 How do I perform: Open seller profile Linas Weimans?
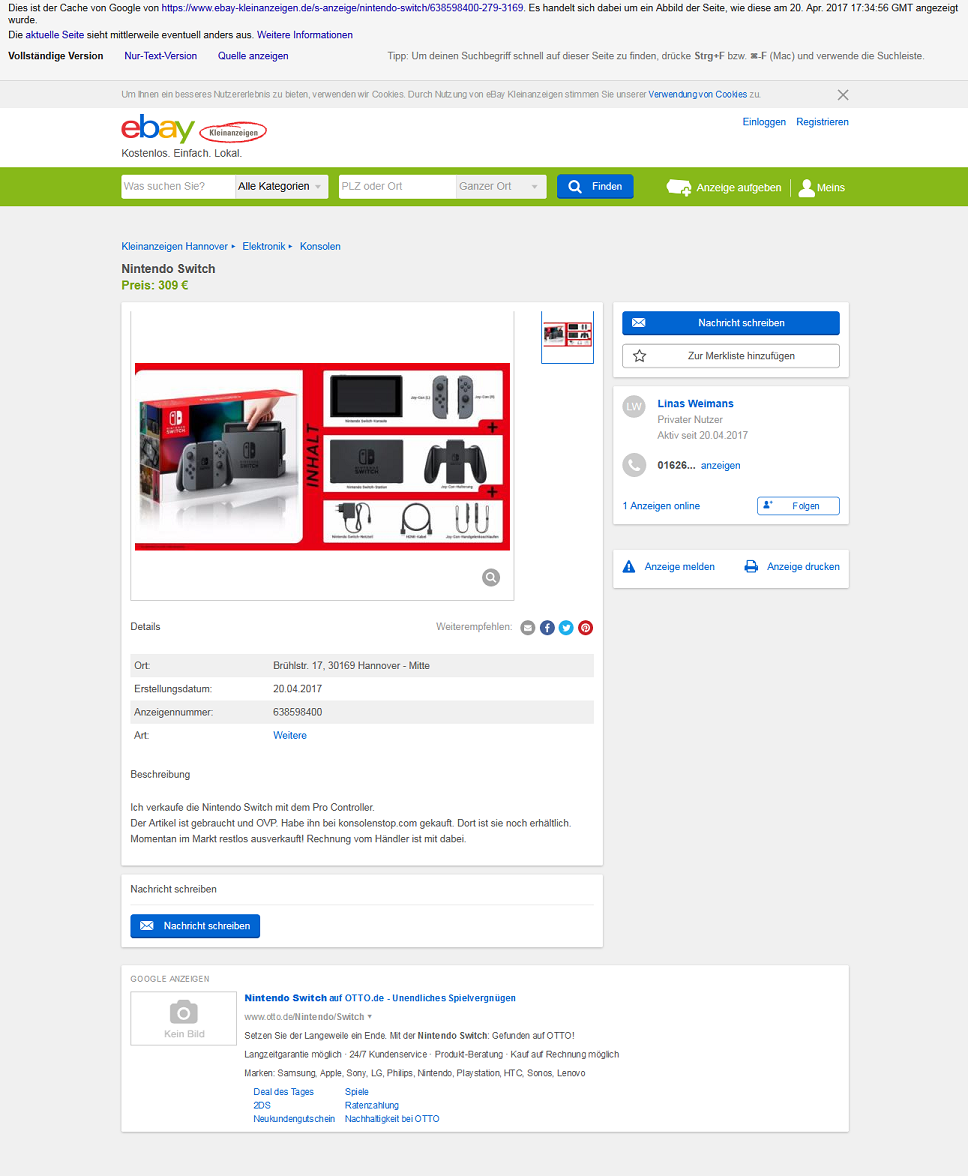[x=696, y=404]
